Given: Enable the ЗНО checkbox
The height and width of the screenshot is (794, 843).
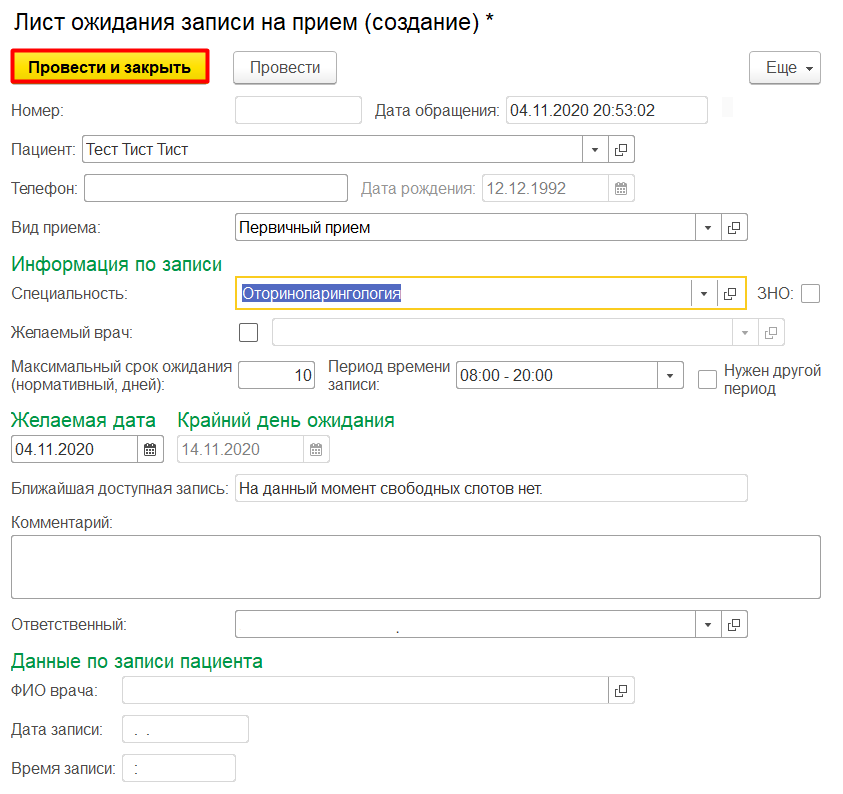Looking at the screenshot, I should coord(810,293).
